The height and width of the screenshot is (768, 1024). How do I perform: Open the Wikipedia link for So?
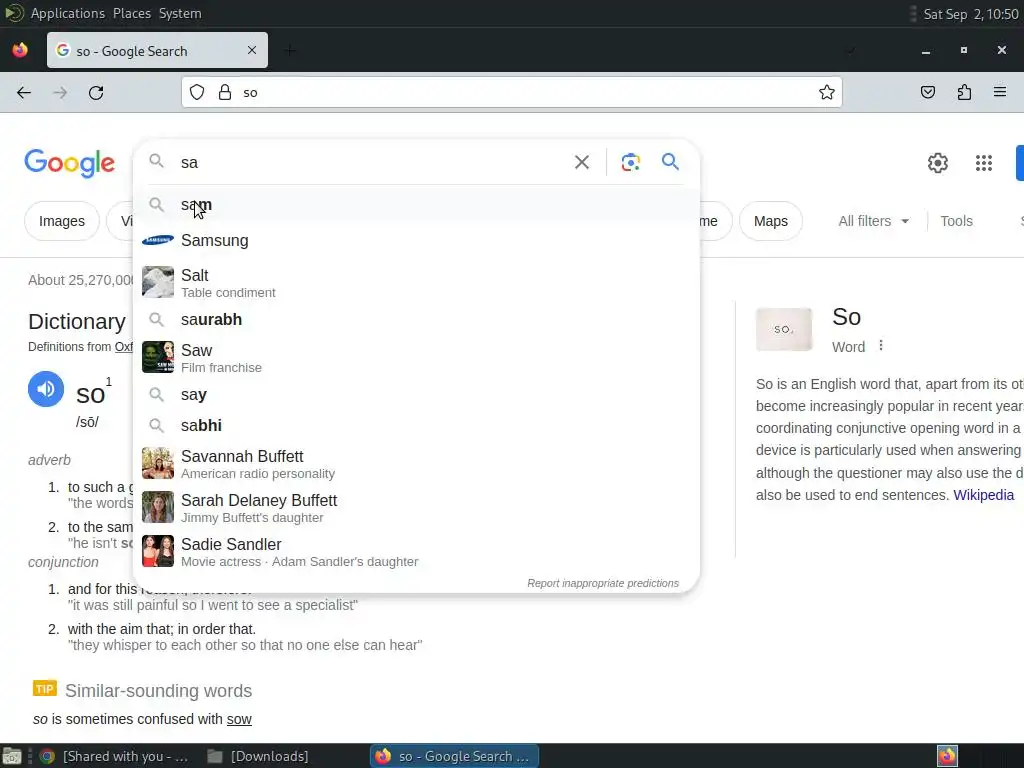pos(984,495)
